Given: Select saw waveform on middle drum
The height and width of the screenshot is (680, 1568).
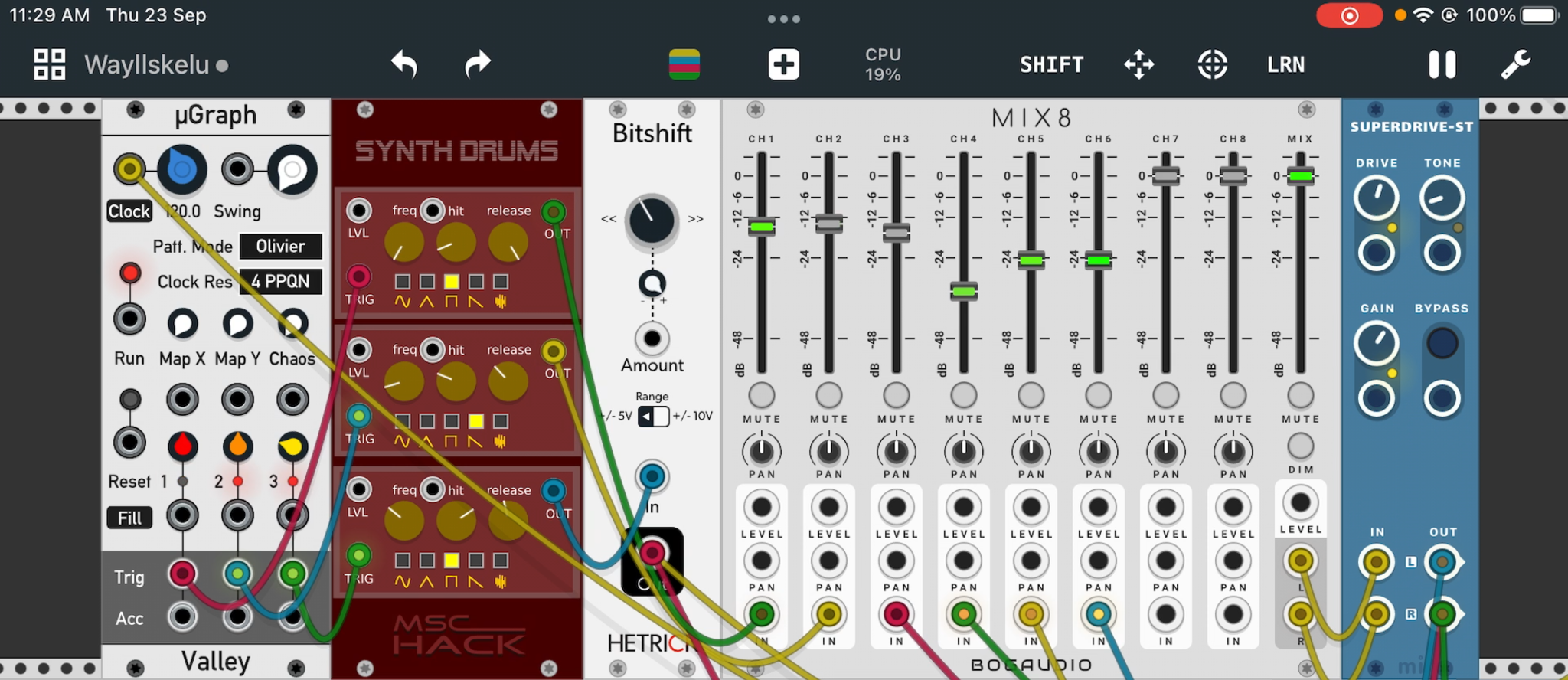Looking at the screenshot, I should pyautogui.click(x=476, y=421).
